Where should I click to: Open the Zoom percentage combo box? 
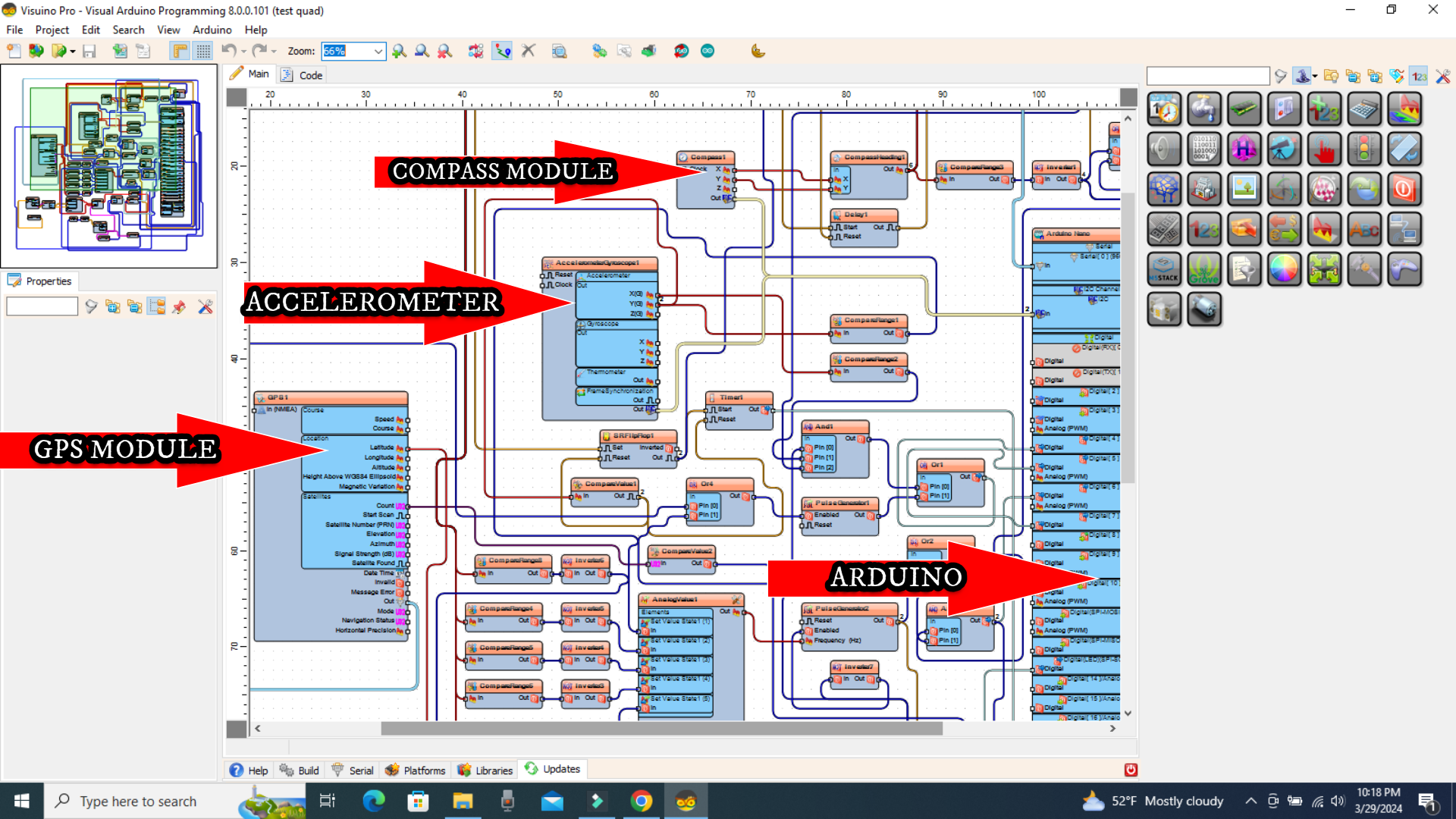tap(353, 51)
